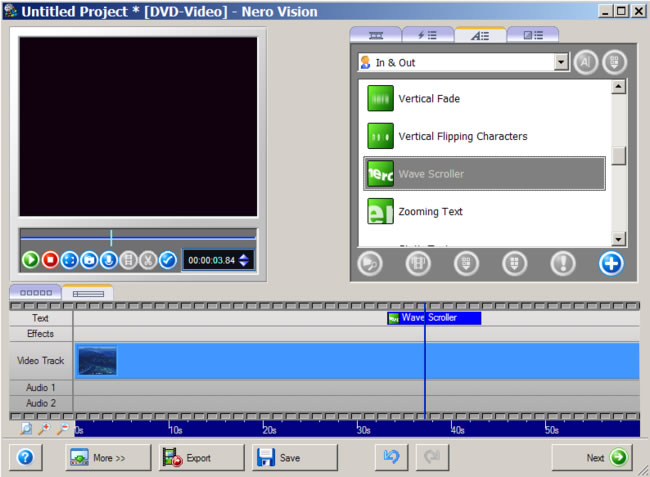Open the video effects tab
The height and width of the screenshot is (477, 650).
tap(427, 35)
